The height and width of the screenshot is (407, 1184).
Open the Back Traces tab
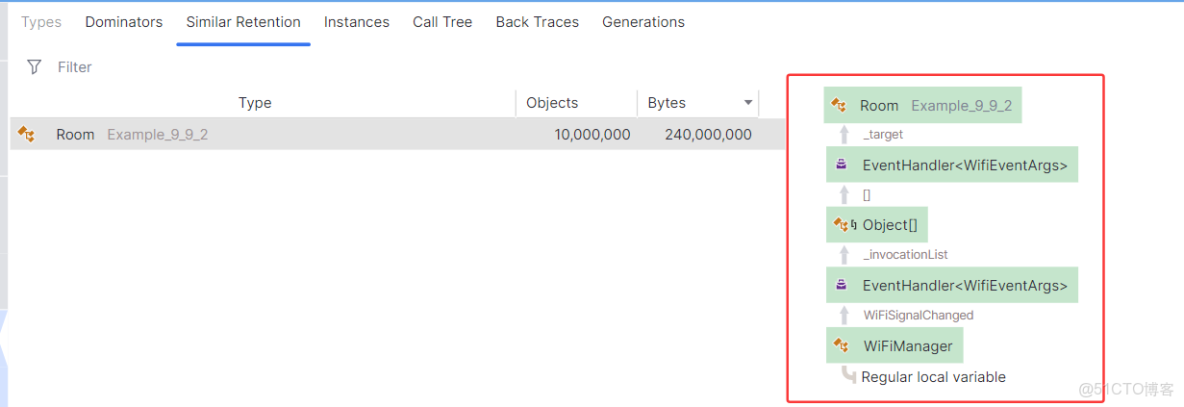pyautogui.click(x=537, y=22)
